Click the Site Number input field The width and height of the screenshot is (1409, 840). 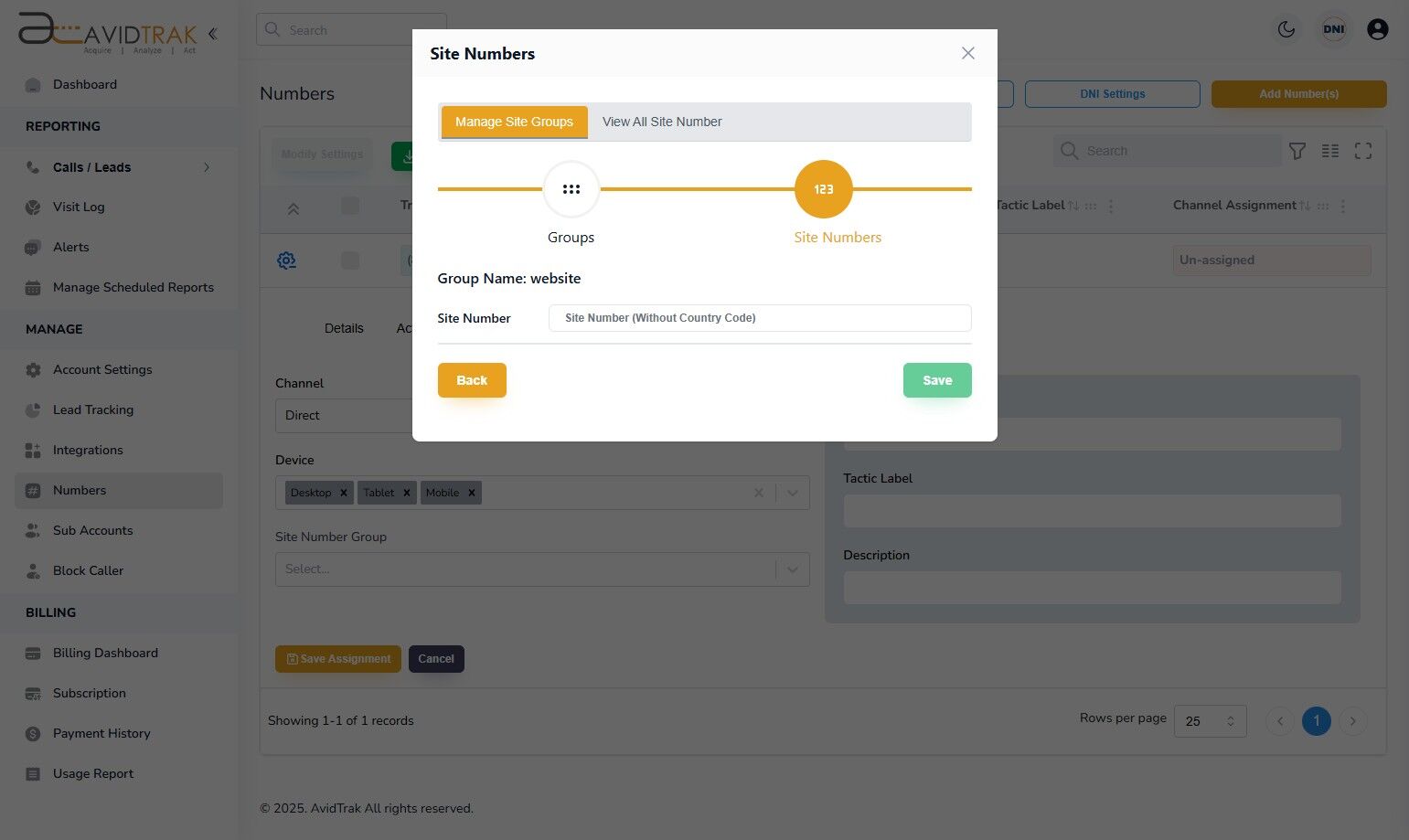(x=759, y=318)
